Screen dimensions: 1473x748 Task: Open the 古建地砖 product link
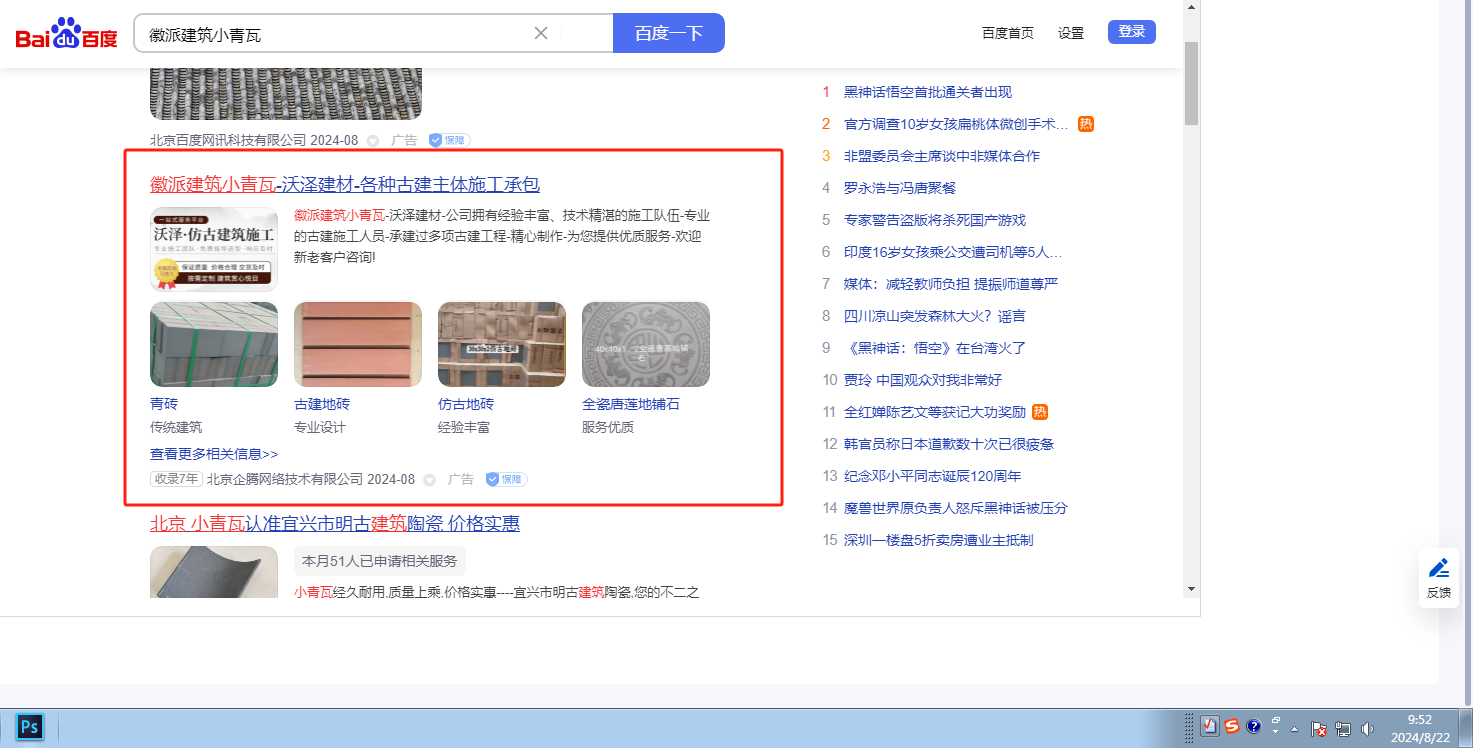(322, 404)
